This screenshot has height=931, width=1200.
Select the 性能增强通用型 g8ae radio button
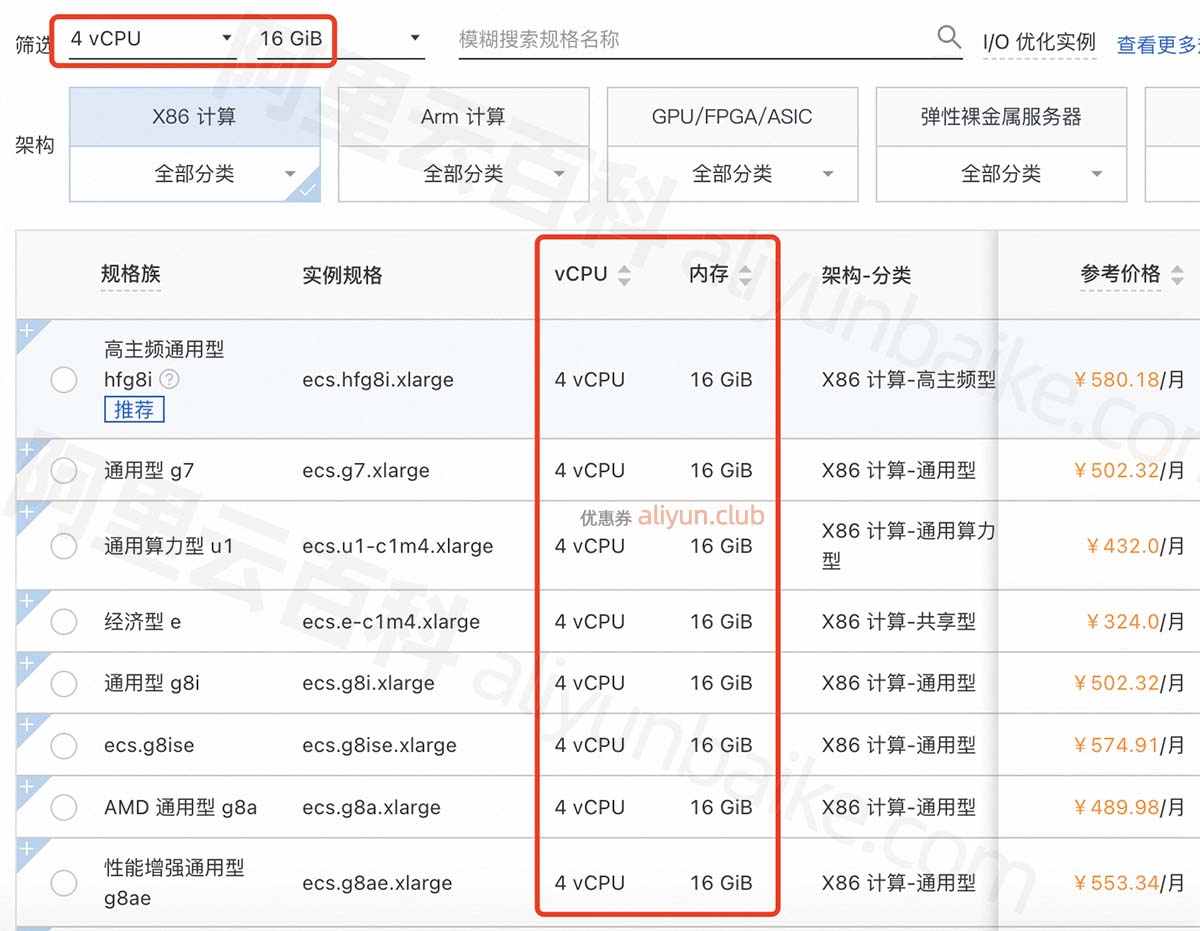click(64, 883)
